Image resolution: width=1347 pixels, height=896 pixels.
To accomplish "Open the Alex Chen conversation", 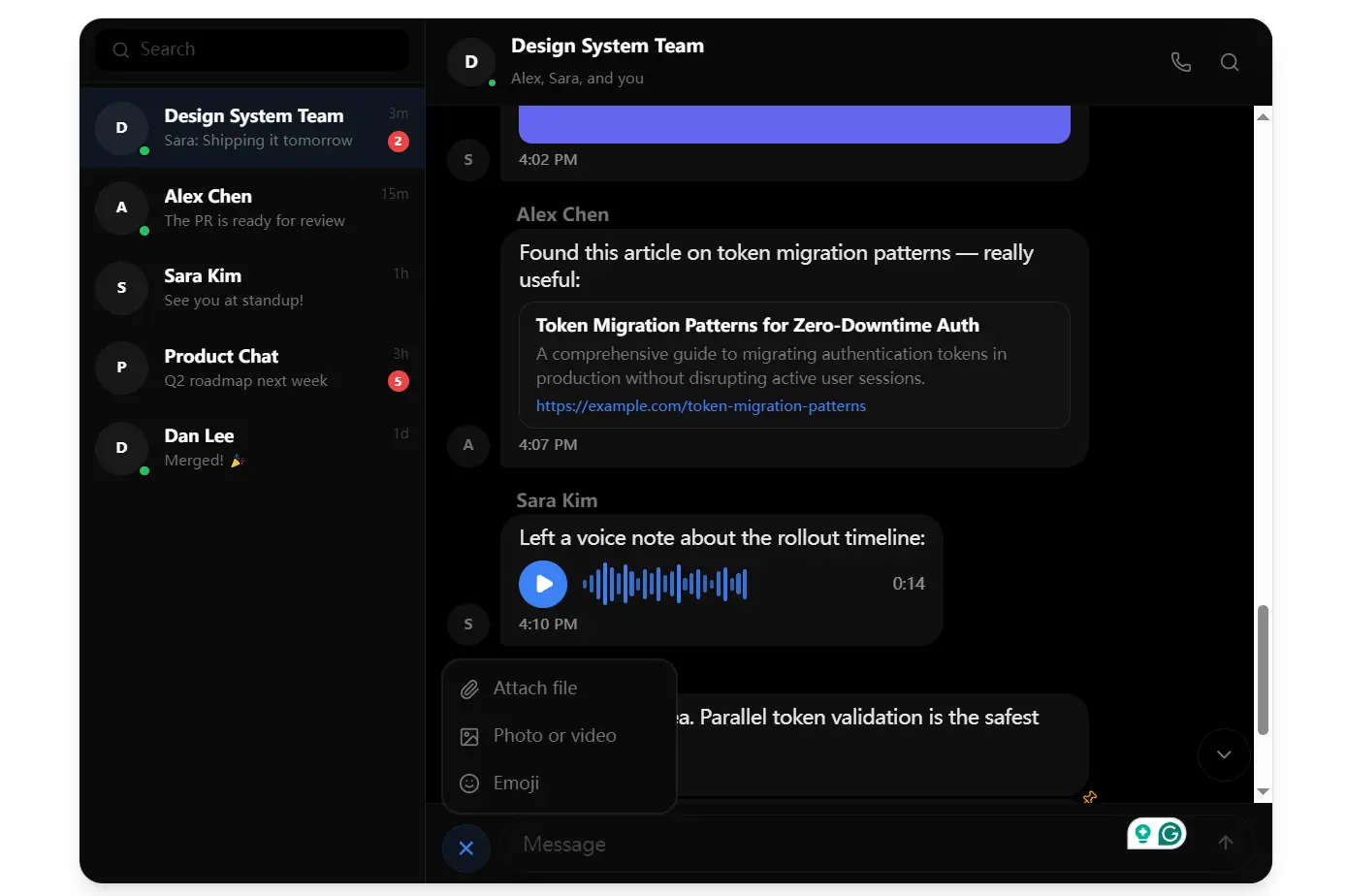I will [251, 208].
